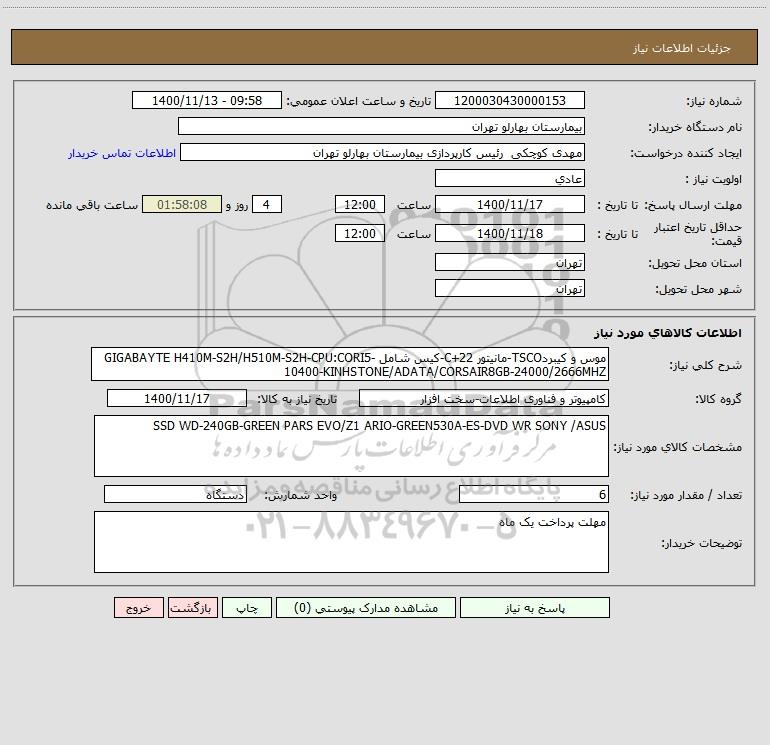Click the countdown timer 01:58:08
Viewport: 770px width, 745px height.
pos(182,205)
